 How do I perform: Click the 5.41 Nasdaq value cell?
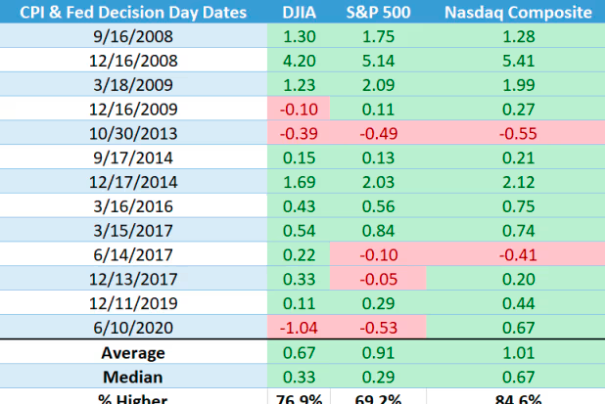tap(515, 60)
